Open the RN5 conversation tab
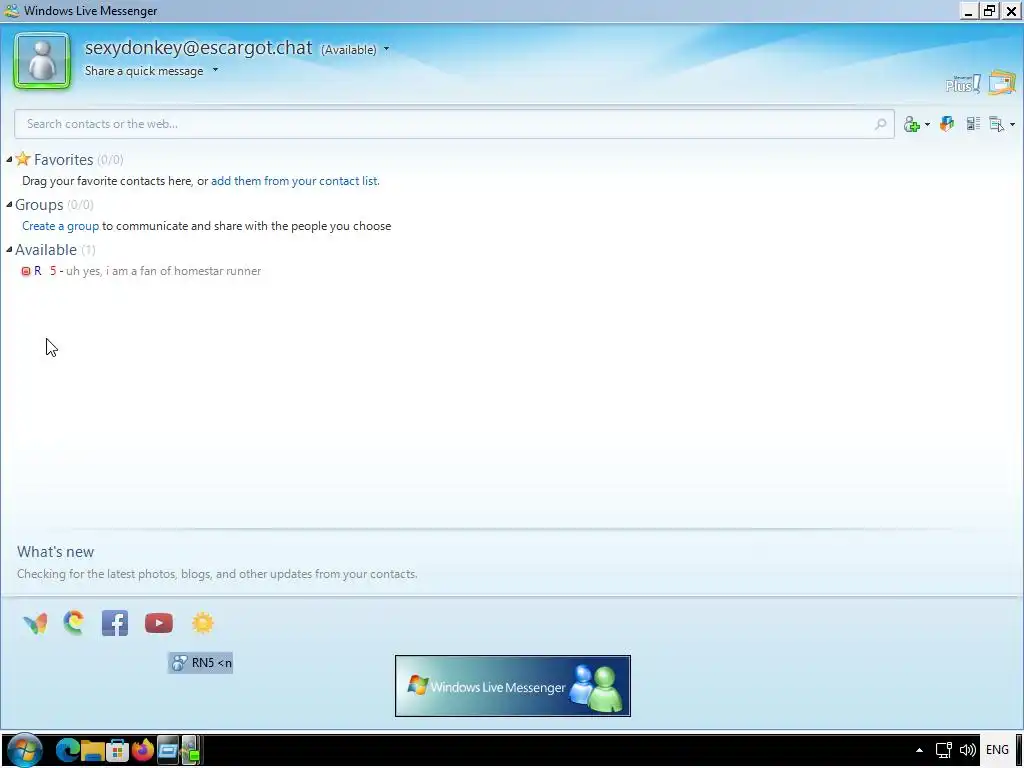 [200, 663]
